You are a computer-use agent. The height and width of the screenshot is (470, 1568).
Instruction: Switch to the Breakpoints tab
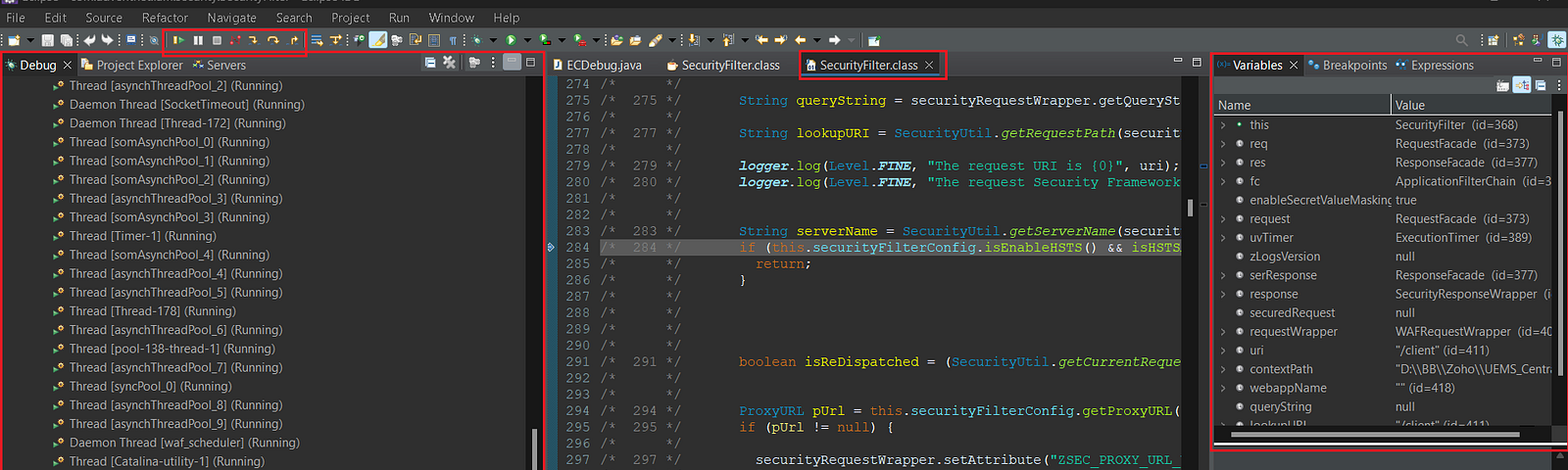1347,66
